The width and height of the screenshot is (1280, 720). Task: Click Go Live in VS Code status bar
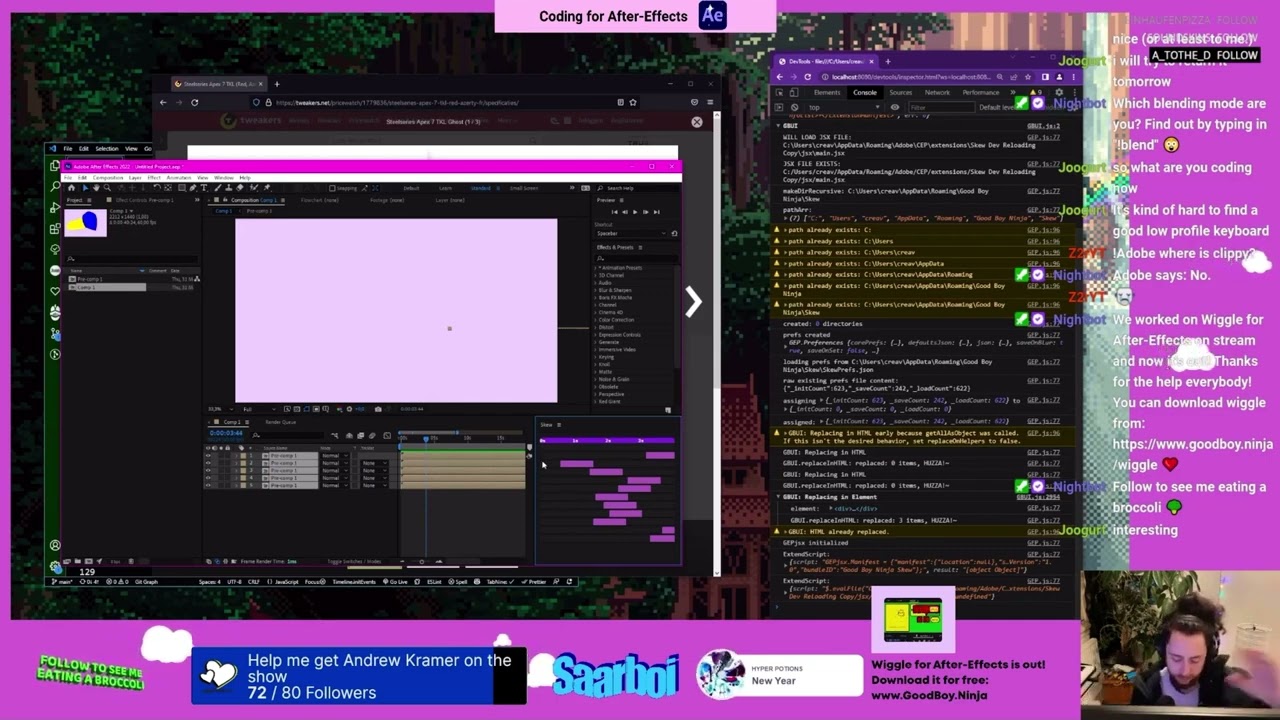(x=395, y=582)
